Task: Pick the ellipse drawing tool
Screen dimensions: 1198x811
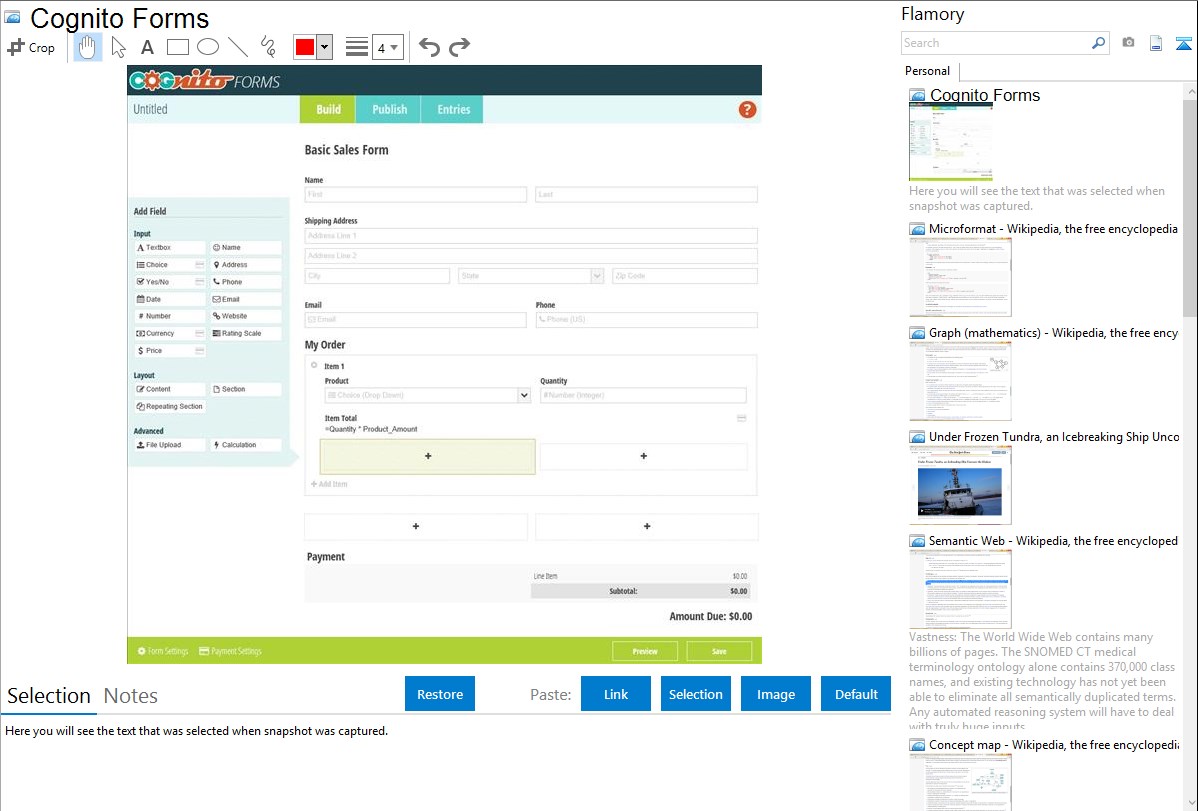Action: [x=208, y=47]
